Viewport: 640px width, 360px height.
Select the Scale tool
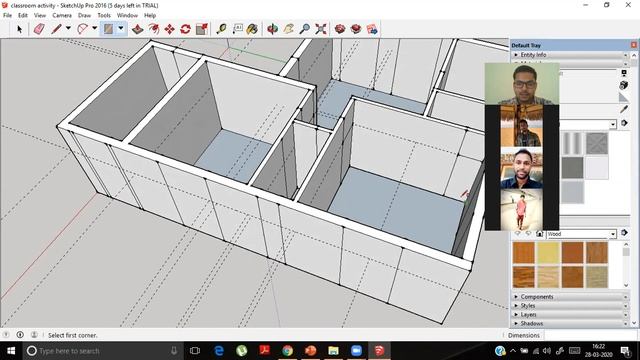click(202, 29)
